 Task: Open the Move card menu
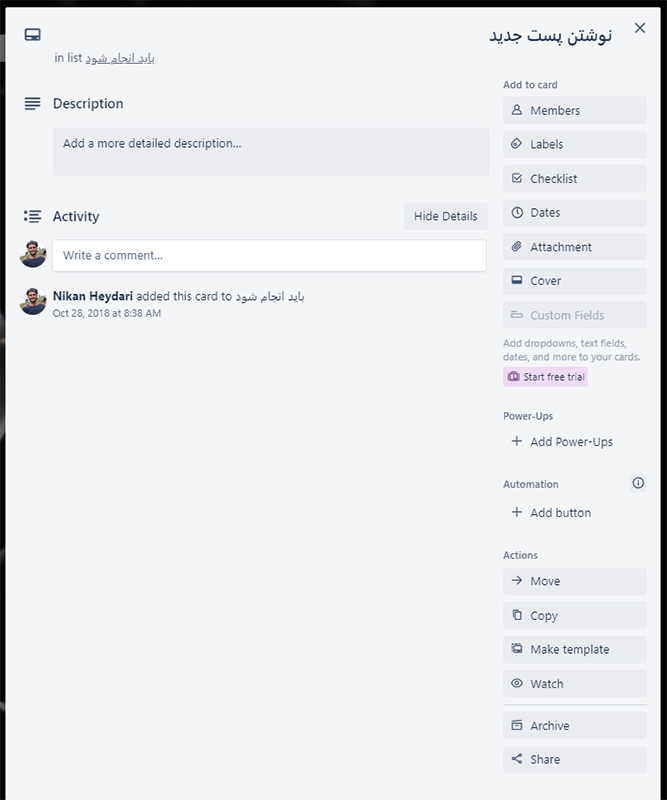[x=575, y=581]
